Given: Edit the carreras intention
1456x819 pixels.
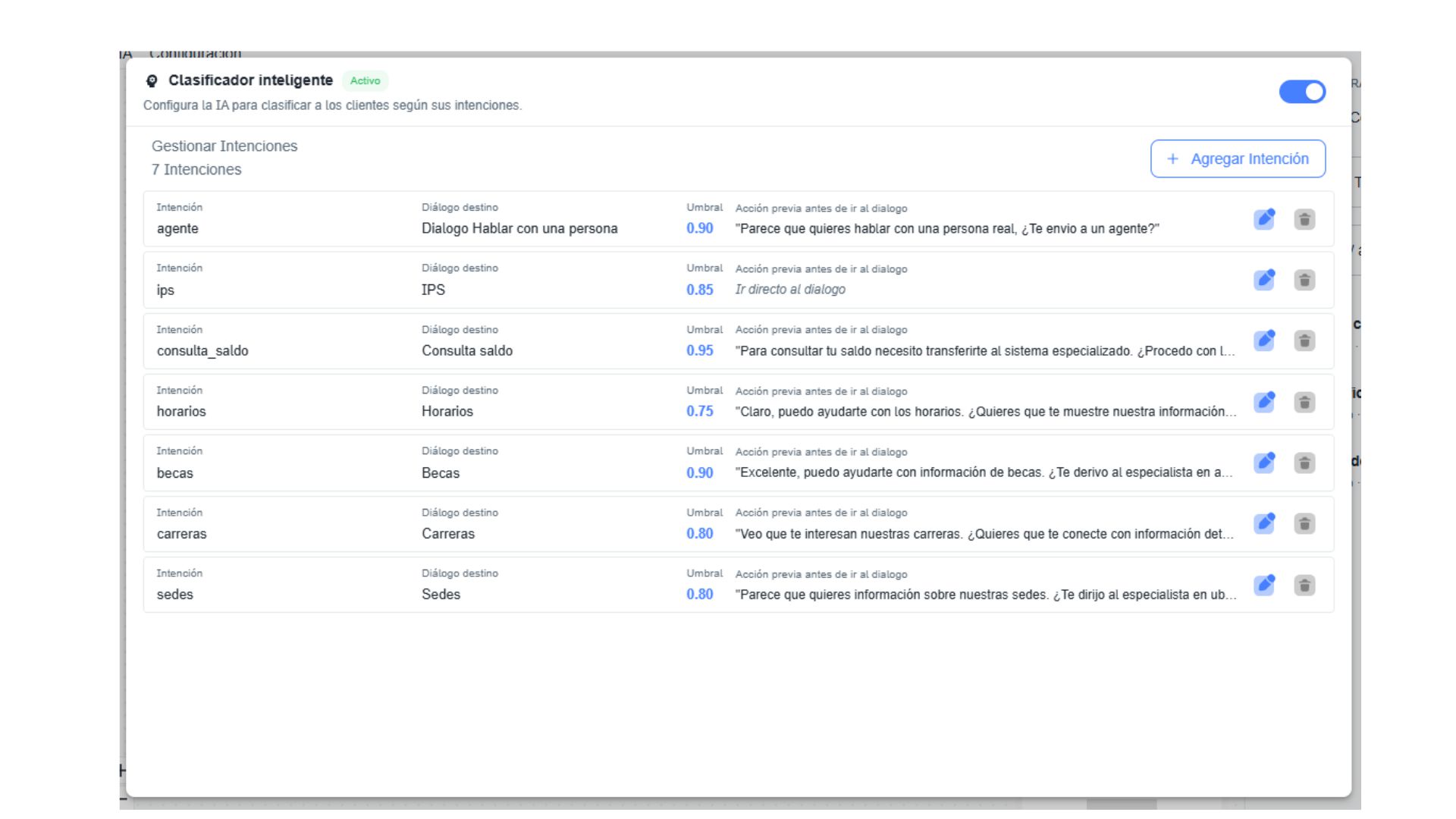Looking at the screenshot, I should (1264, 523).
